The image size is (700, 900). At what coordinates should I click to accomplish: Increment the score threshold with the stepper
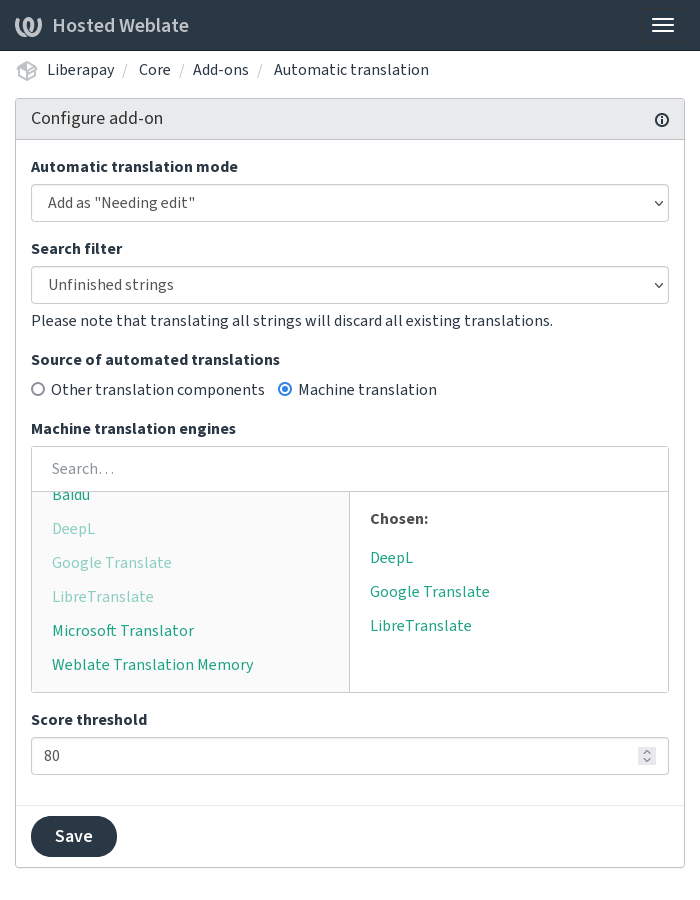647,751
